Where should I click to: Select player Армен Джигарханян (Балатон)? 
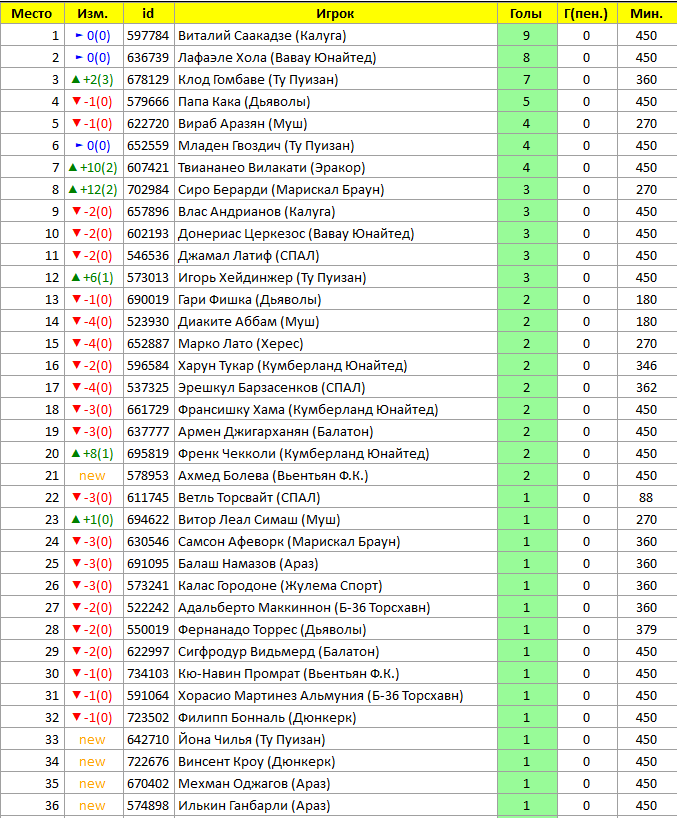pyautogui.click(x=275, y=432)
